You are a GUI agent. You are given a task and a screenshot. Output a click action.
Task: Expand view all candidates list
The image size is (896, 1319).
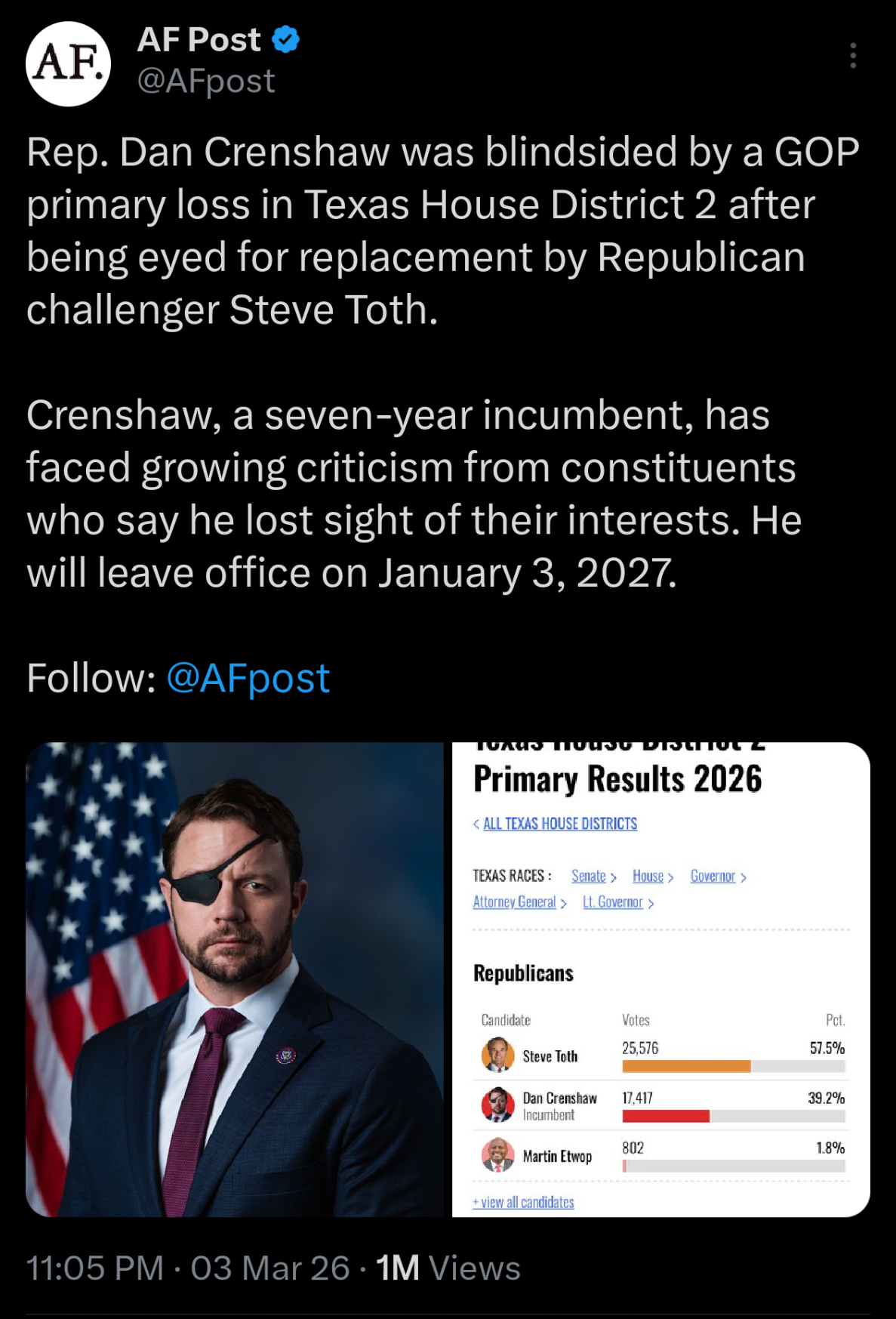pyautogui.click(x=524, y=1202)
